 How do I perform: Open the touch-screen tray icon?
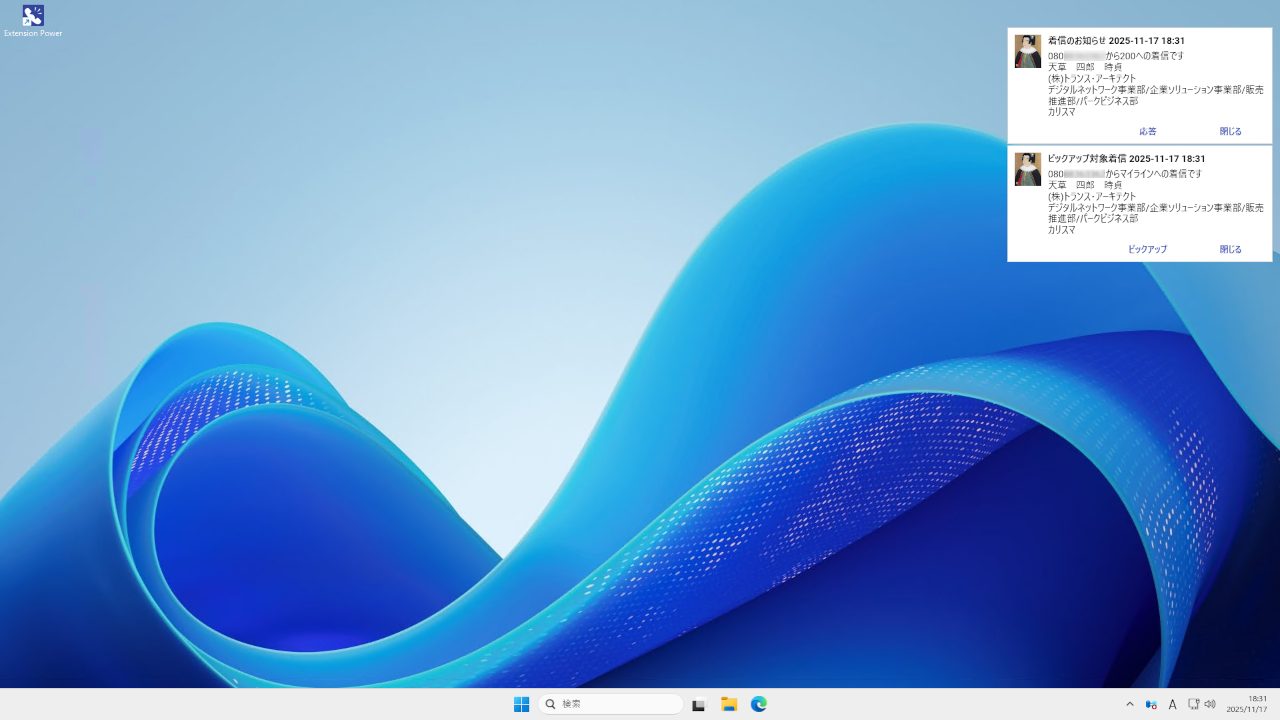(x=1194, y=703)
